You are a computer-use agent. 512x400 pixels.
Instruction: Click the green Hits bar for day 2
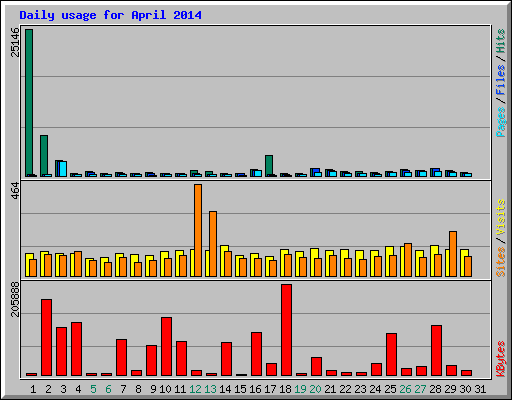tap(44, 156)
